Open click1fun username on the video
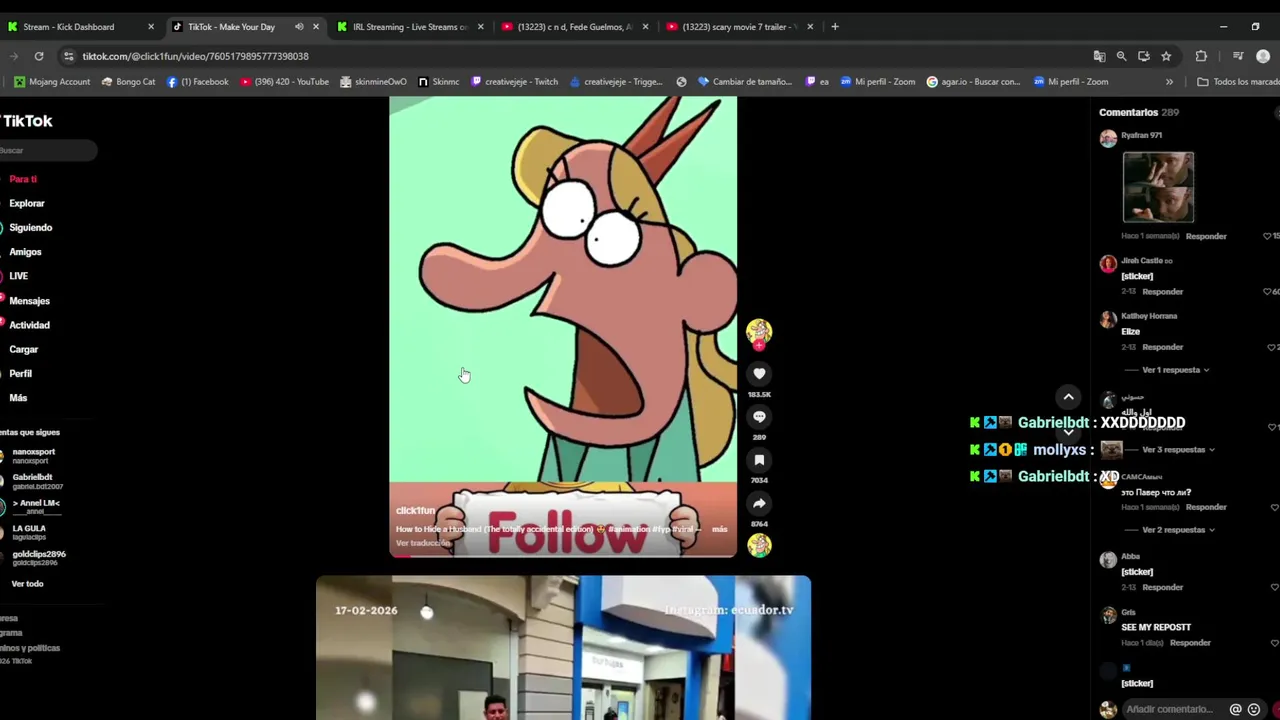Image resolution: width=1280 pixels, height=720 pixels. point(416,511)
